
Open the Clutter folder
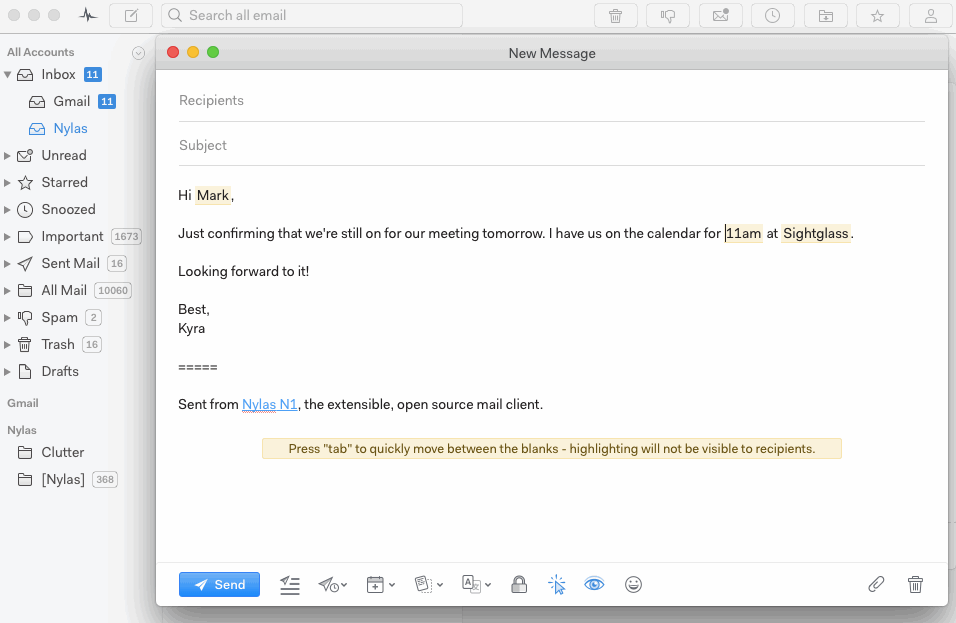tap(62, 452)
